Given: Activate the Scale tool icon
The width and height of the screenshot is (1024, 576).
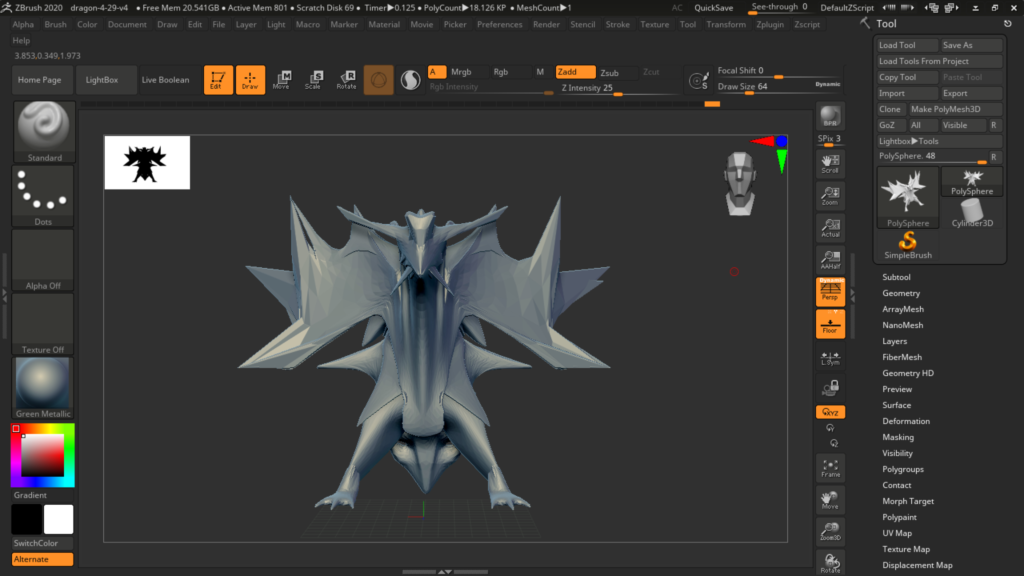Looking at the screenshot, I should [x=313, y=80].
